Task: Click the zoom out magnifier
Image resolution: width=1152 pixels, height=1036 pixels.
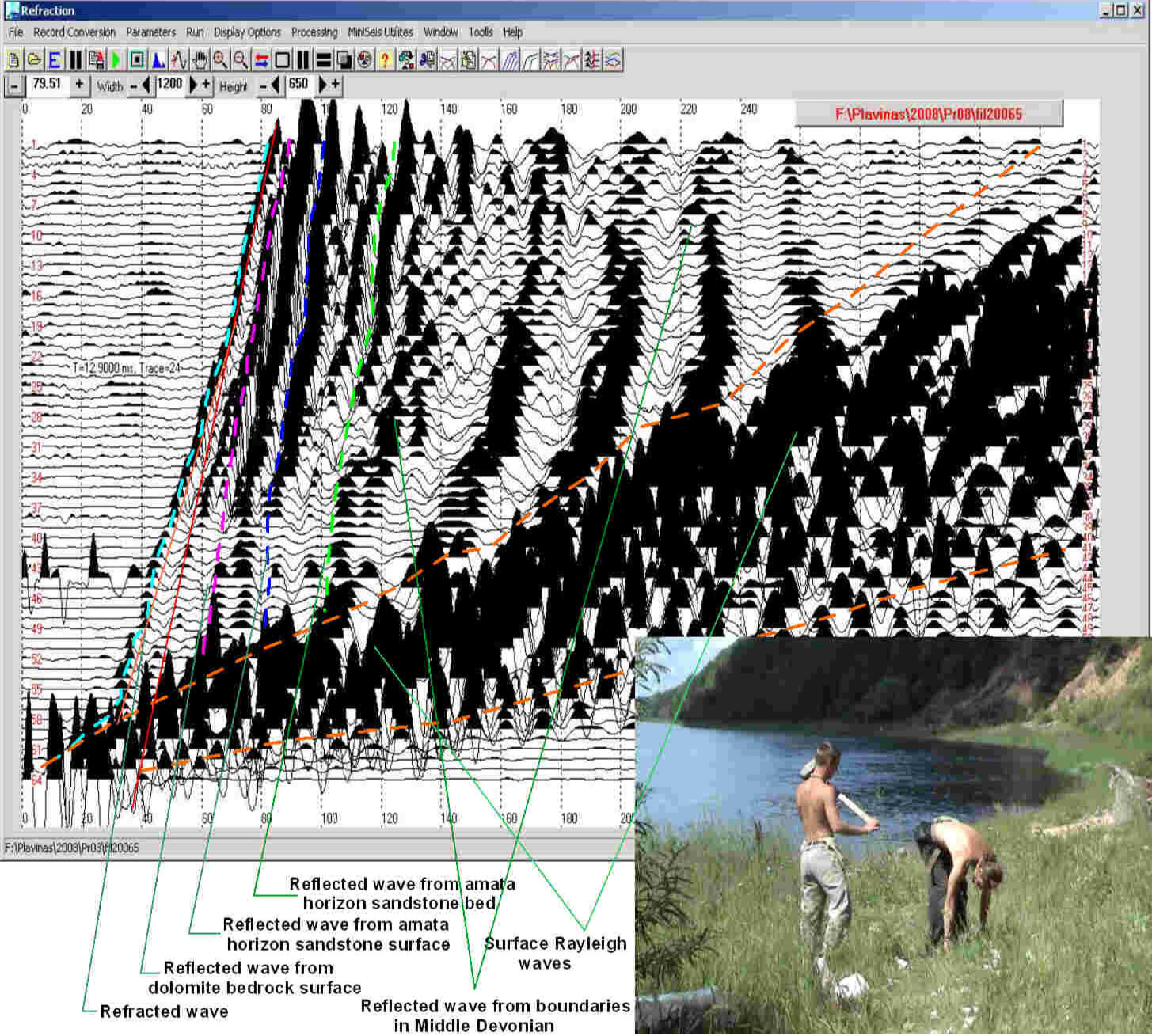Action: (x=241, y=60)
